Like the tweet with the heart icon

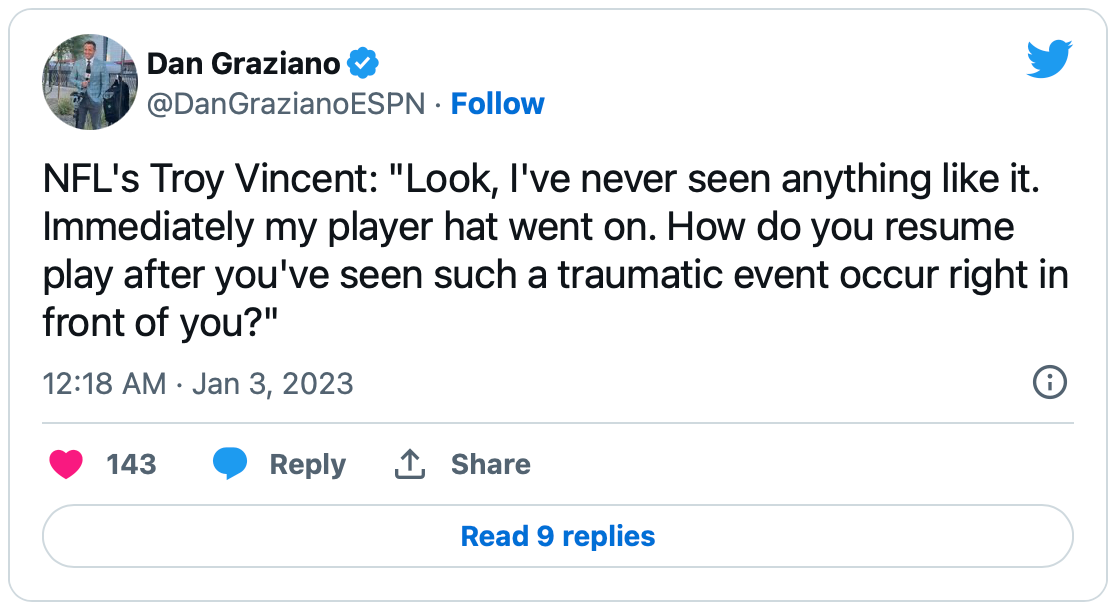(x=66, y=464)
